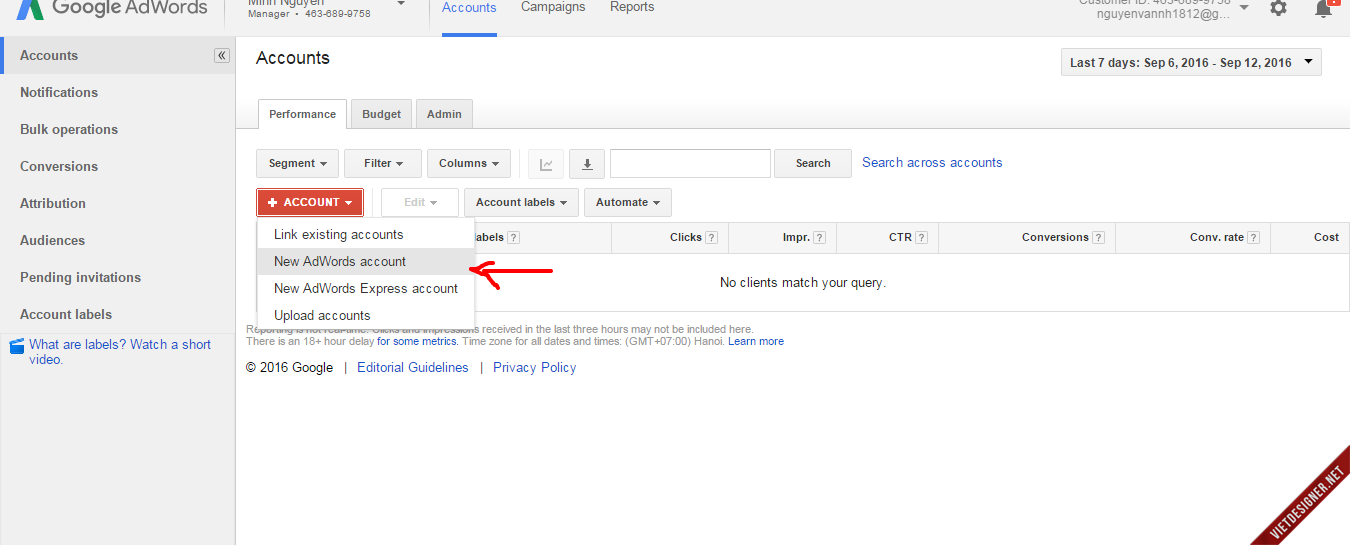Viewport: 1350px width, 545px height.
Task: Go to the Reports top navigation tab
Action: coord(632,8)
